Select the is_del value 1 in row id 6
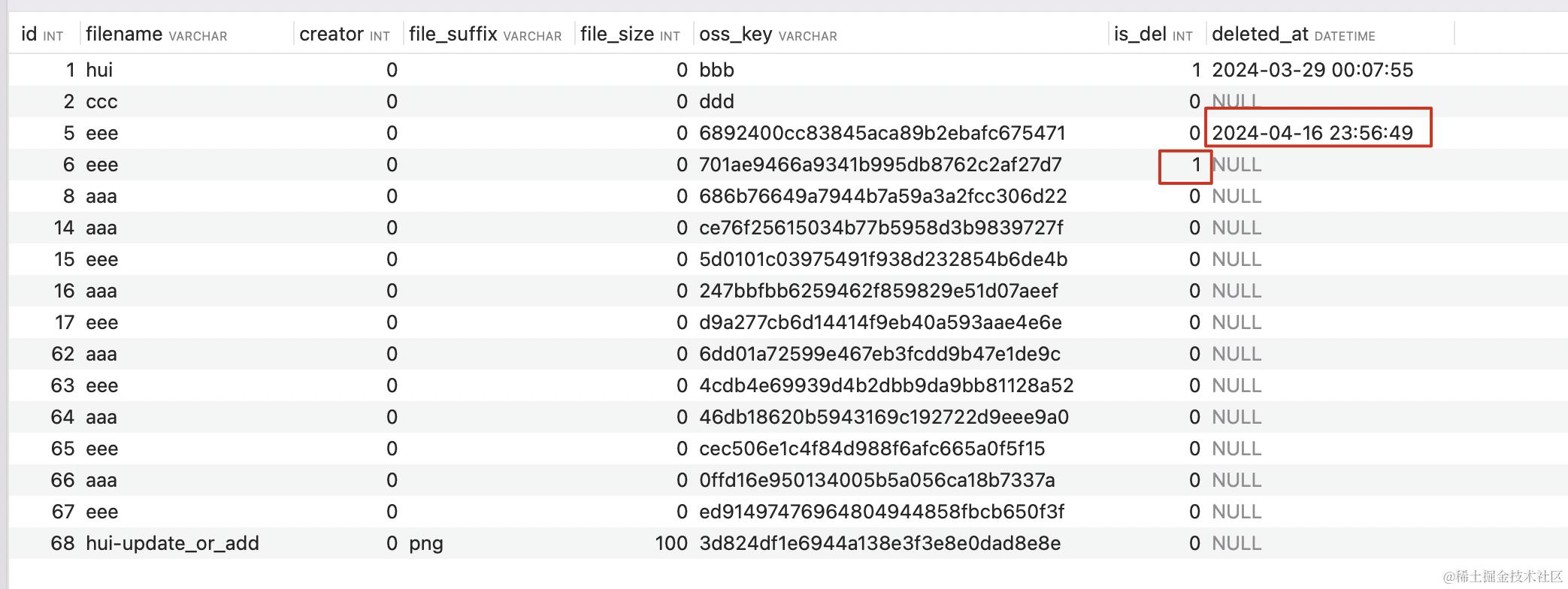This screenshot has width=1568, height=589. tap(1195, 165)
